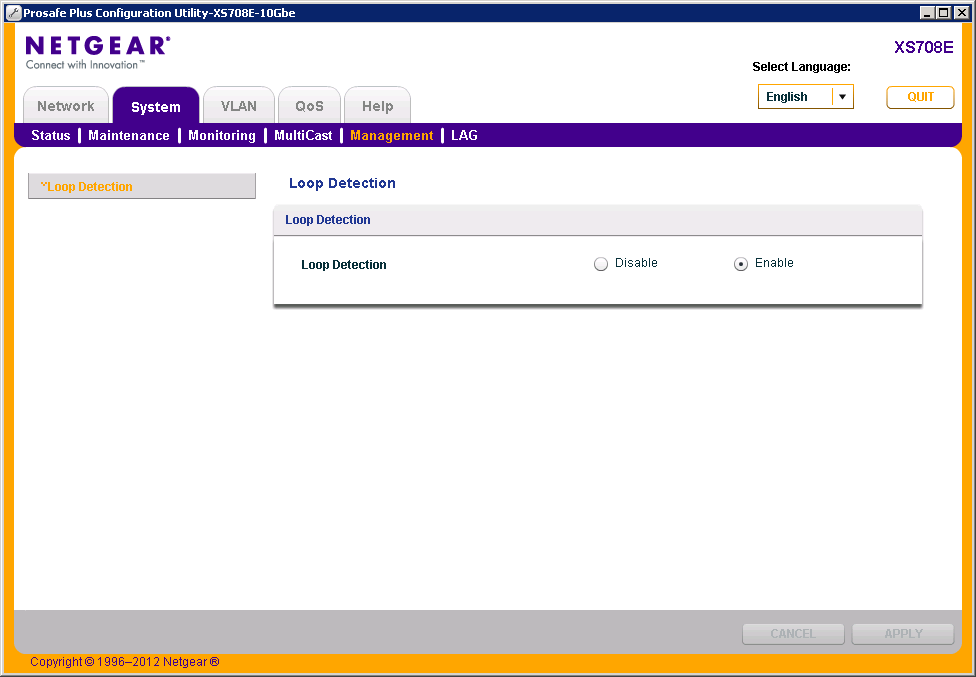Click the NETGEAR logo
The image size is (976, 677).
[98, 52]
